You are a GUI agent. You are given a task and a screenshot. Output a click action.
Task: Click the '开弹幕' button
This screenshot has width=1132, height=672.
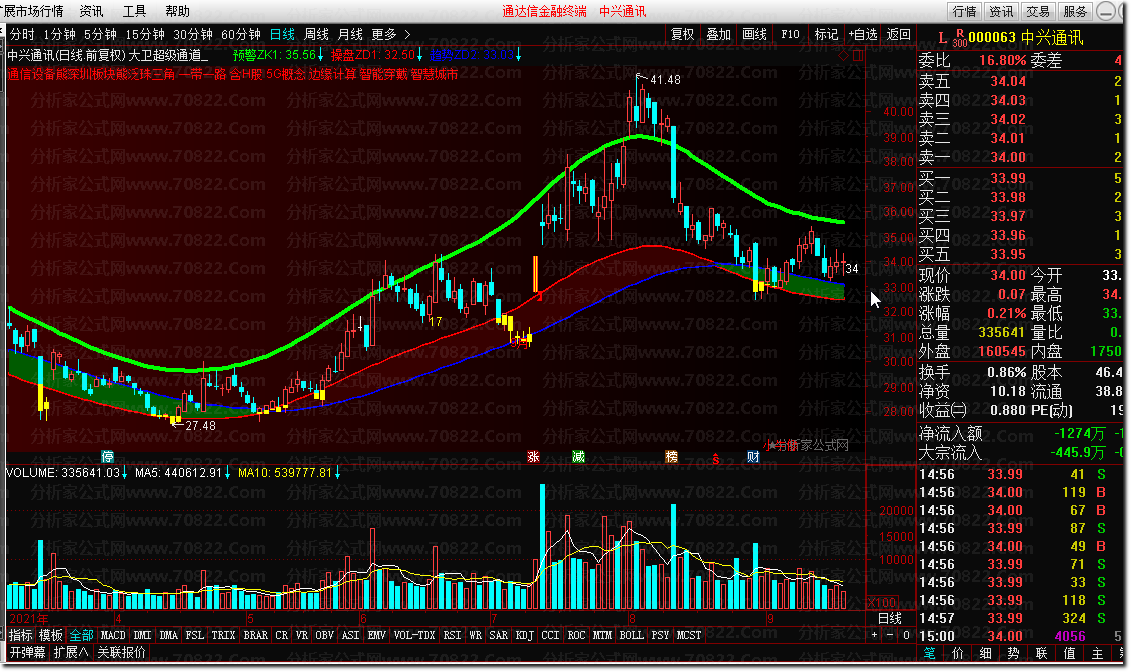click(27, 652)
